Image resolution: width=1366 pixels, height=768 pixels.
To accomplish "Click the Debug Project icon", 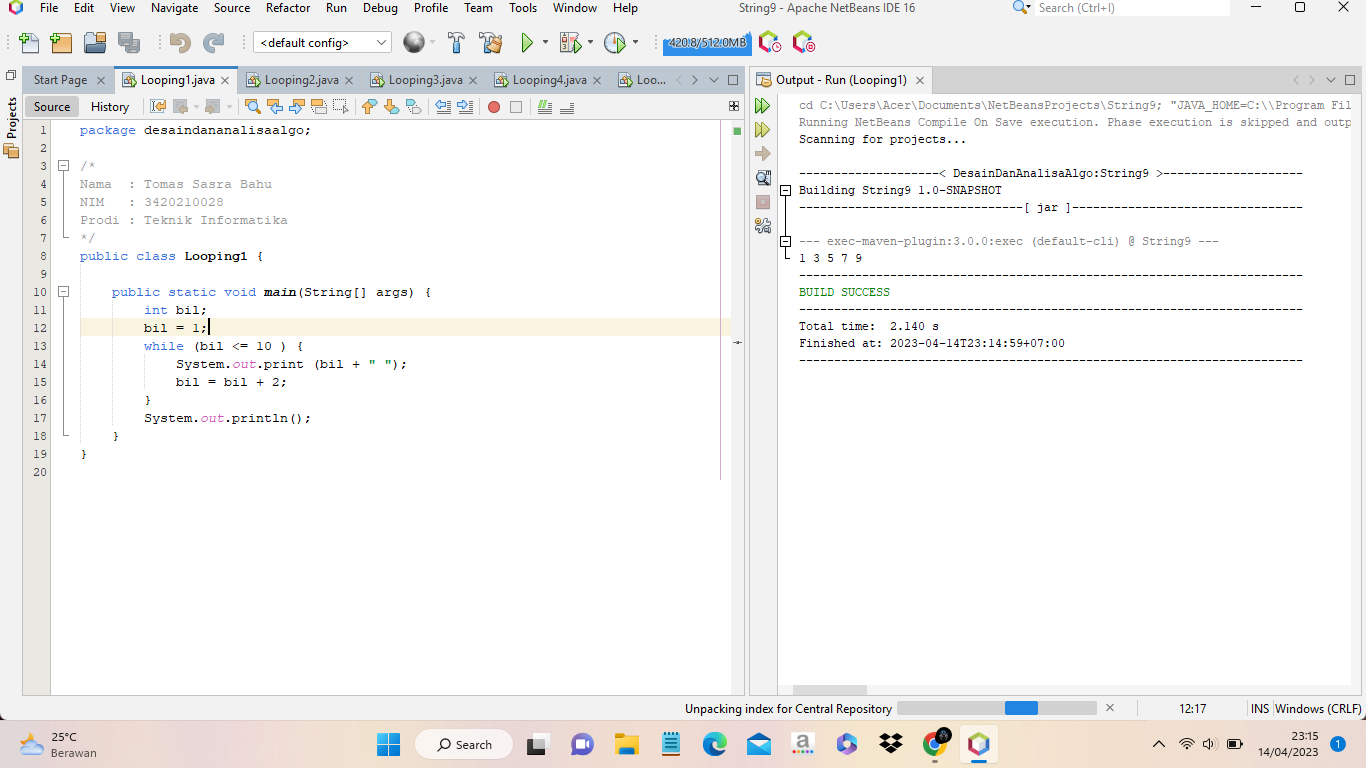I will coord(570,43).
